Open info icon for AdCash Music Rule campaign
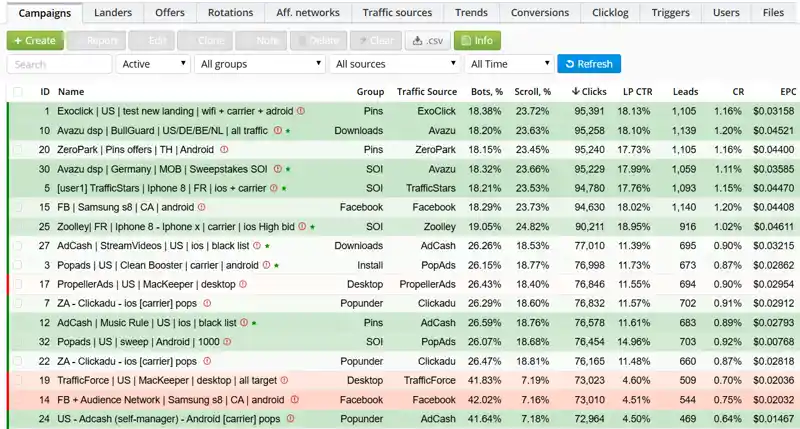The height and width of the screenshot is (429, 800). 244,322
